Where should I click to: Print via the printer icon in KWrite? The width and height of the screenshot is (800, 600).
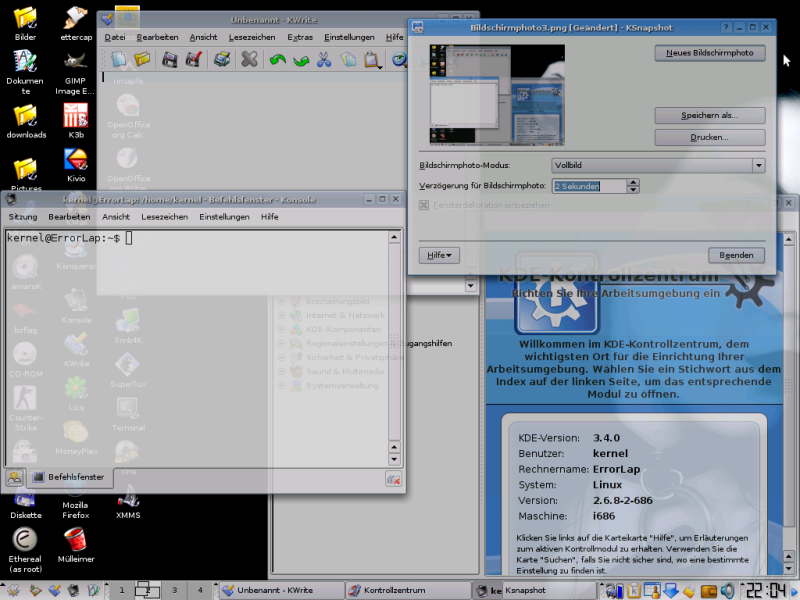tap(224, 58)
